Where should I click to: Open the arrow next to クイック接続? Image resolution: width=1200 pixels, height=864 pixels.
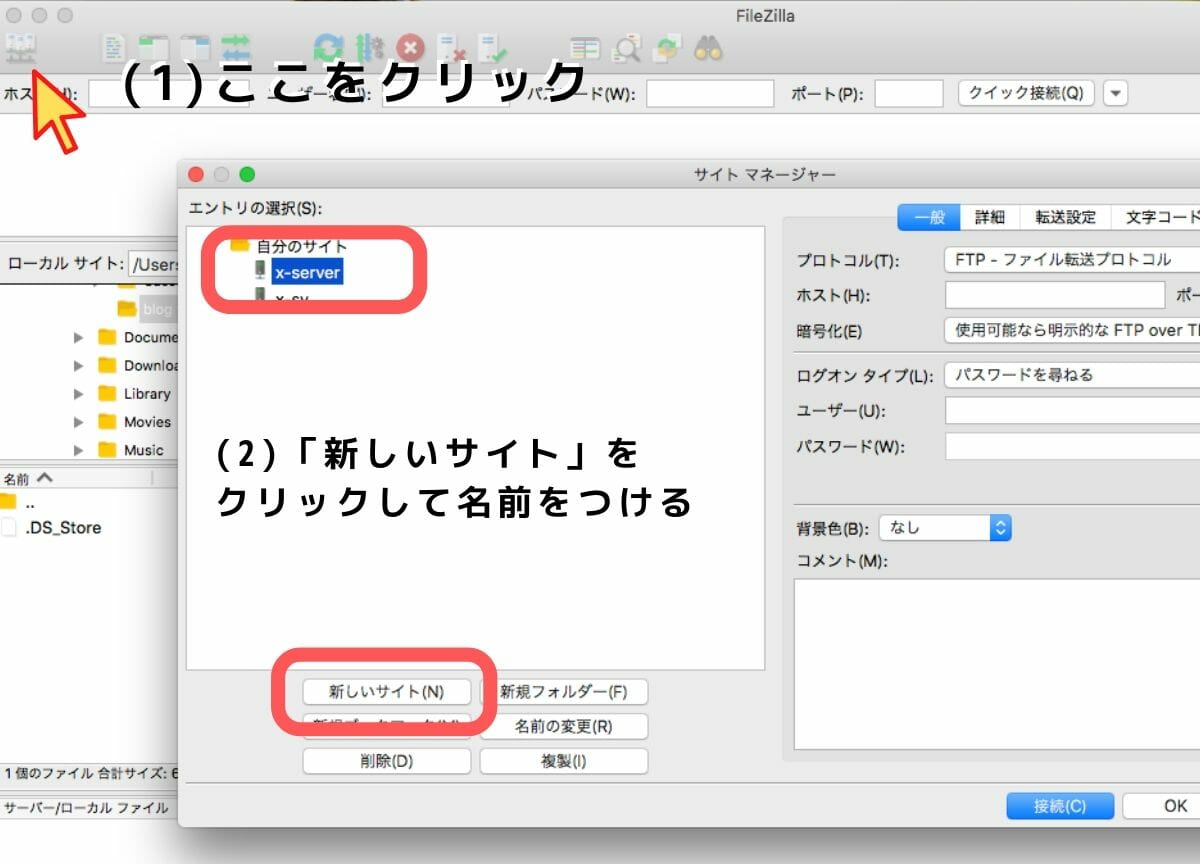[1116, 94]
